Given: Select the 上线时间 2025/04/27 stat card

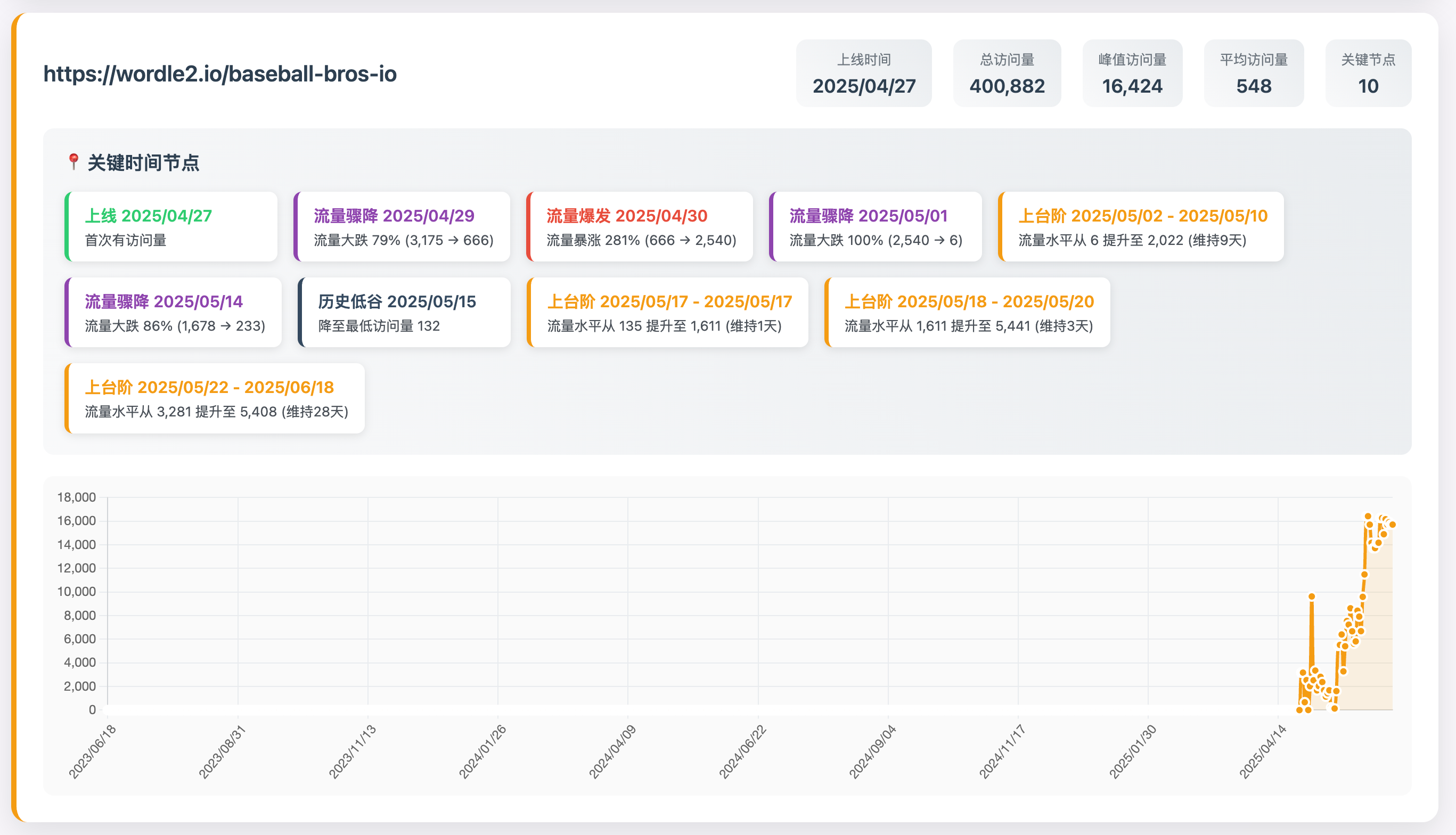Looking at the screenshot, I should (x=864, y=73).
